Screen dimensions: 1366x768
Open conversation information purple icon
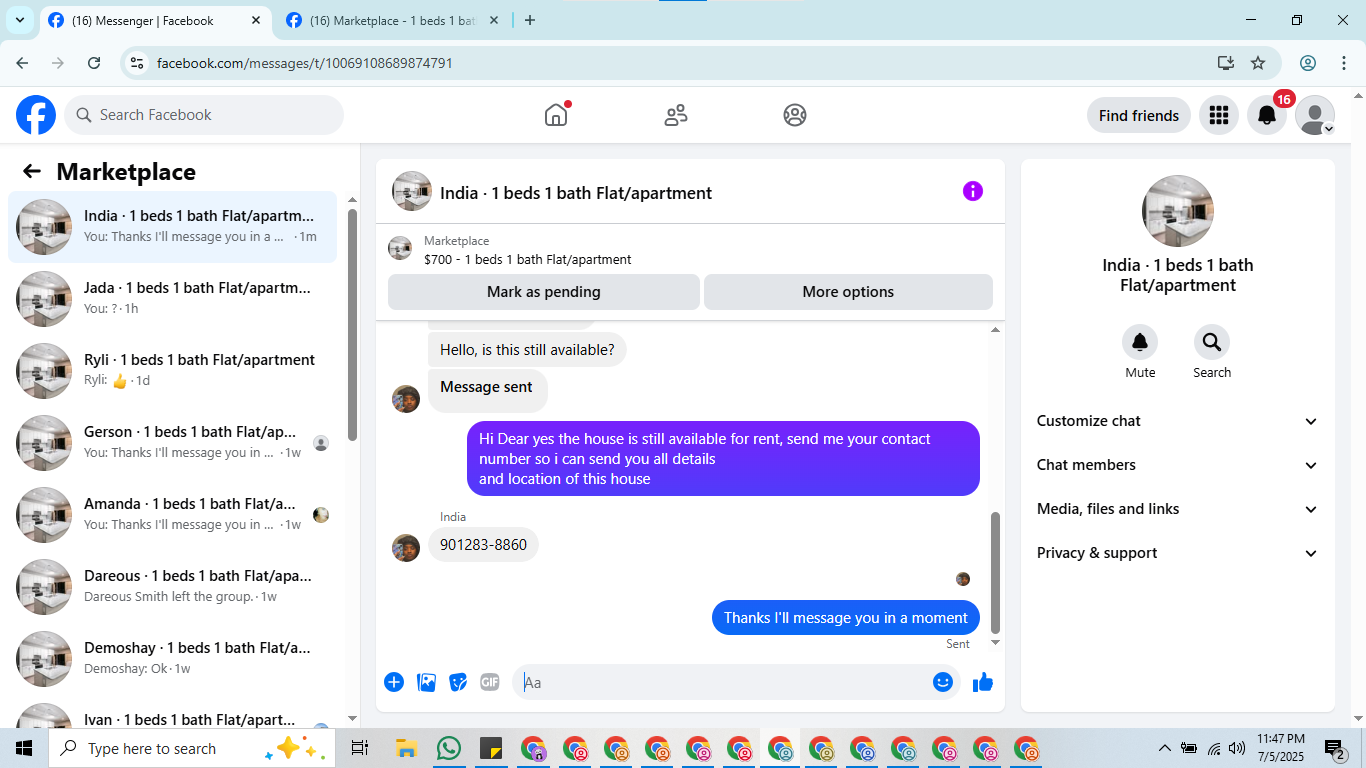click(973, 191)
